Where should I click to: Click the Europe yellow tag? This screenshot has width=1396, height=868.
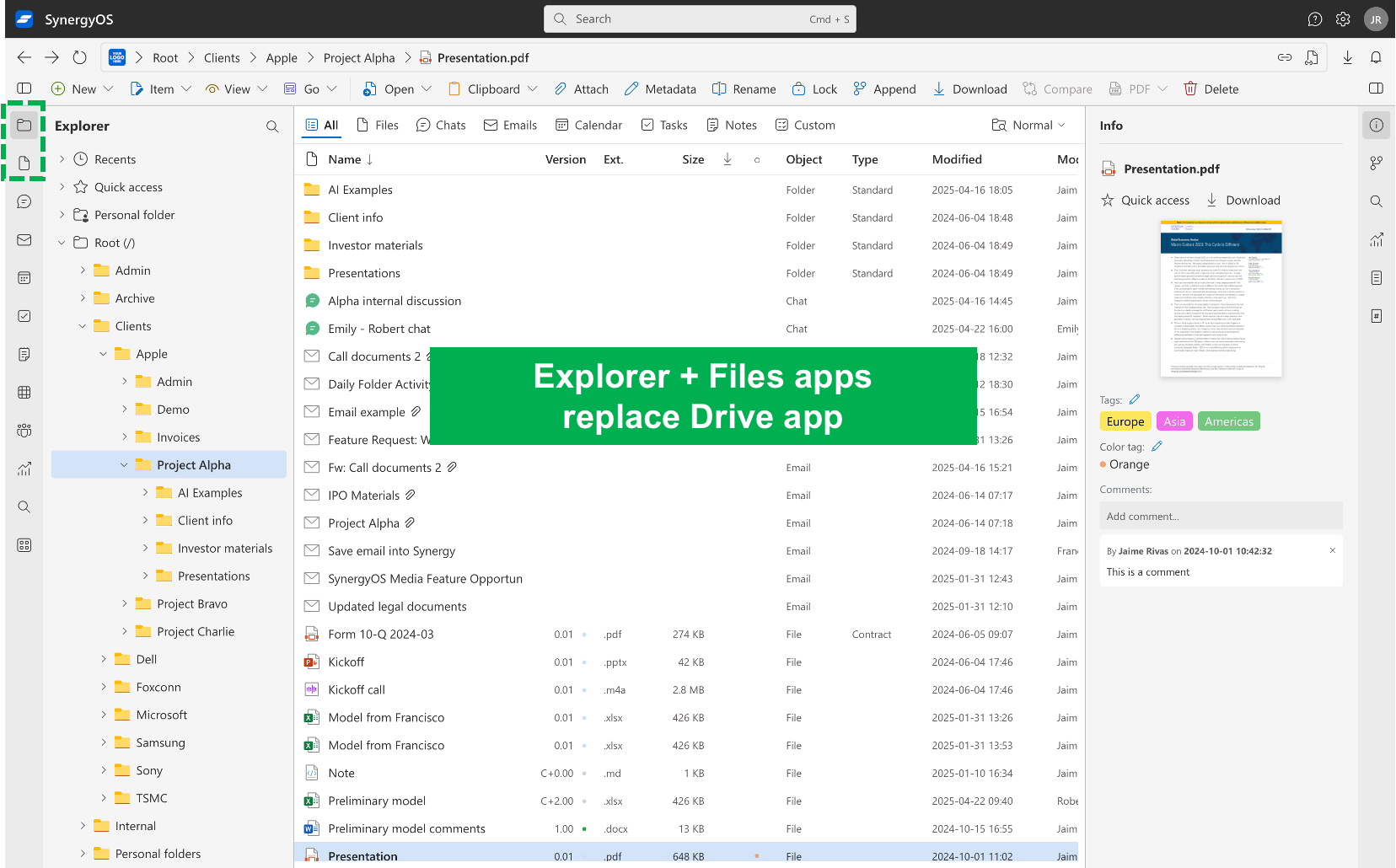coord(1125,421)
